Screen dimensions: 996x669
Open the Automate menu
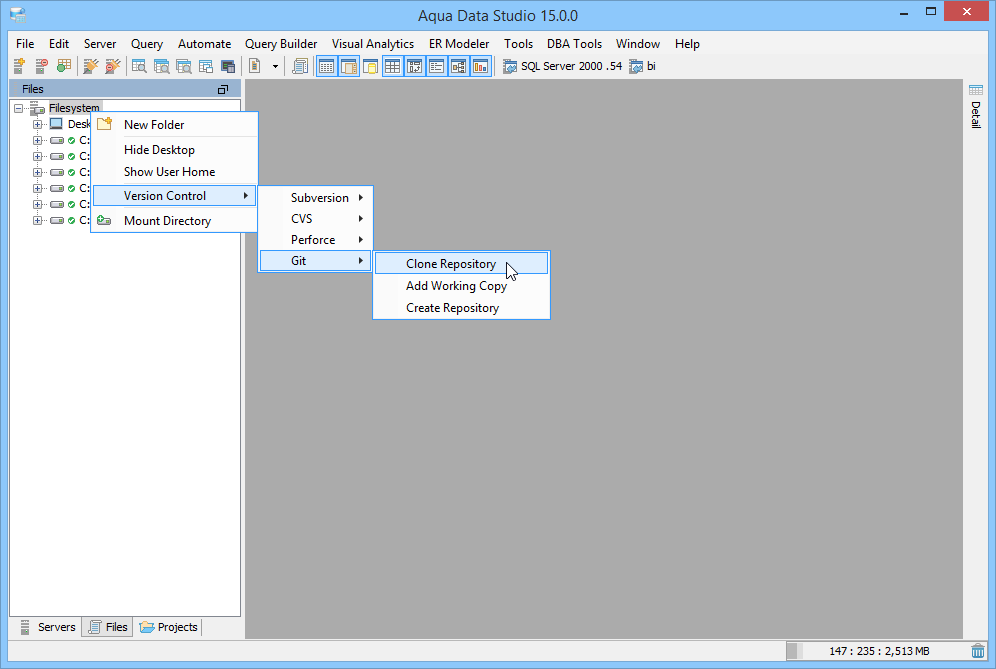[205, 44]
